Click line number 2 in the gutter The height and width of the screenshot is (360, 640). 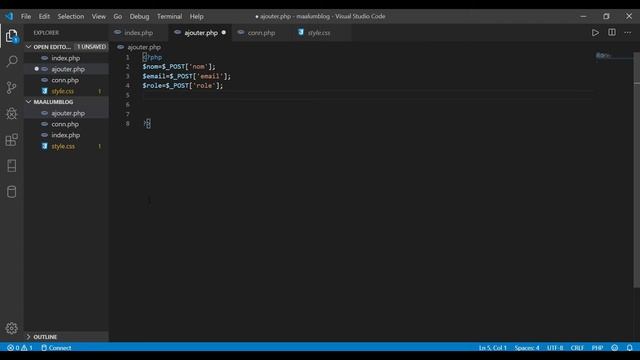click(x=127, y=67)
